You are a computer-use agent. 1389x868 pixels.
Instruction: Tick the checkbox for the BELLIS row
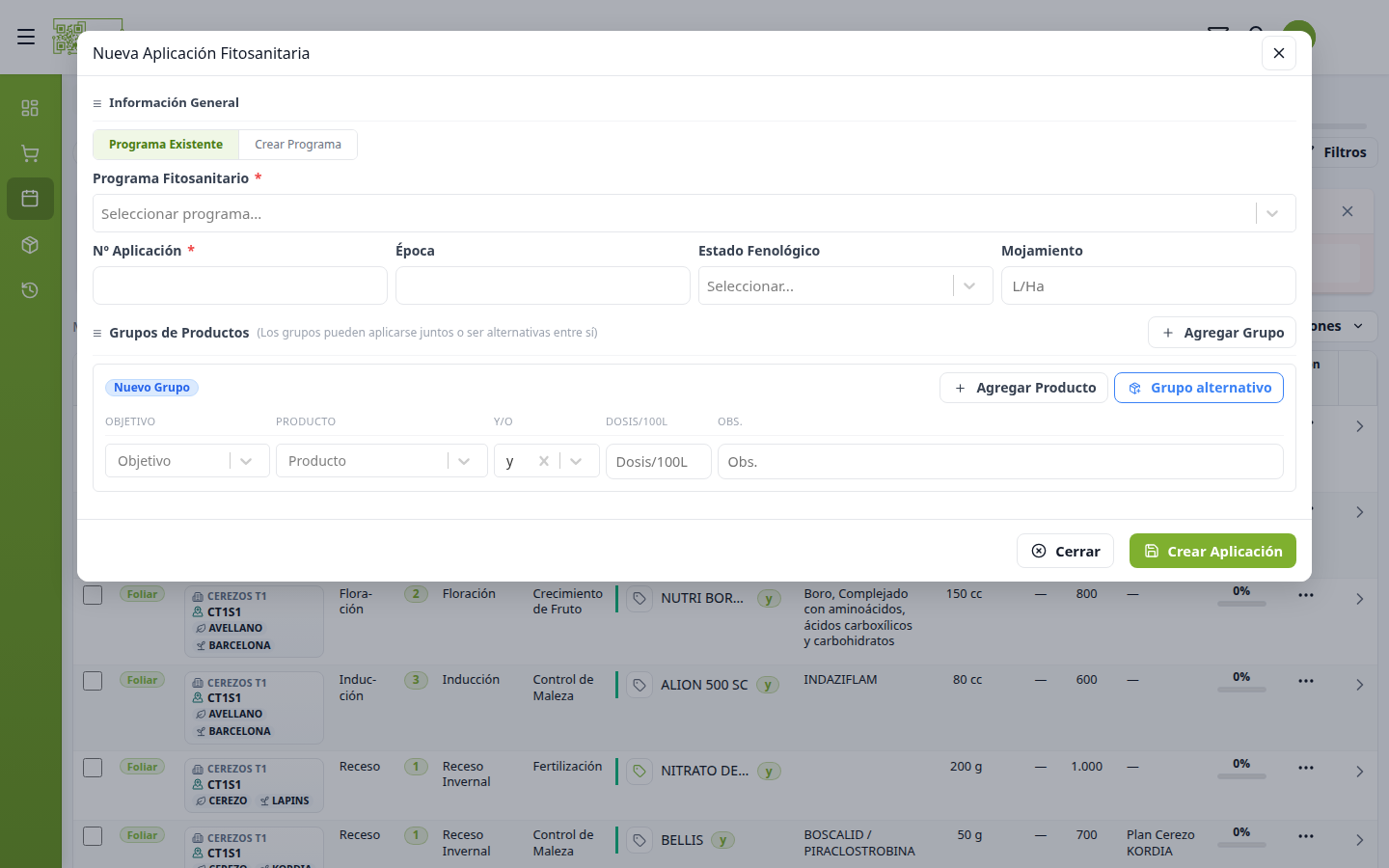pos(93,836)
